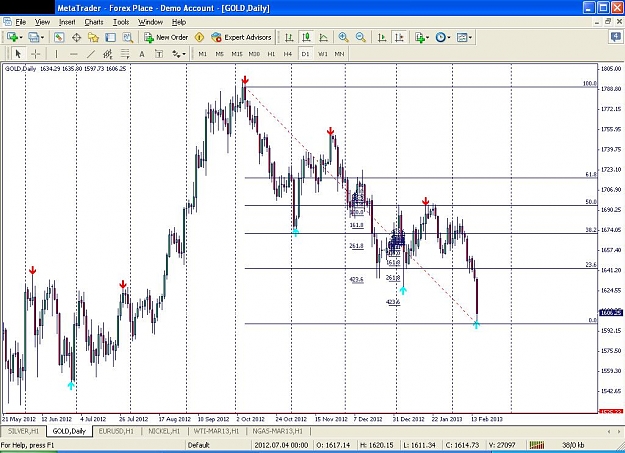
Task: Switch to candlestick chart display
Action: click(306, 37)
